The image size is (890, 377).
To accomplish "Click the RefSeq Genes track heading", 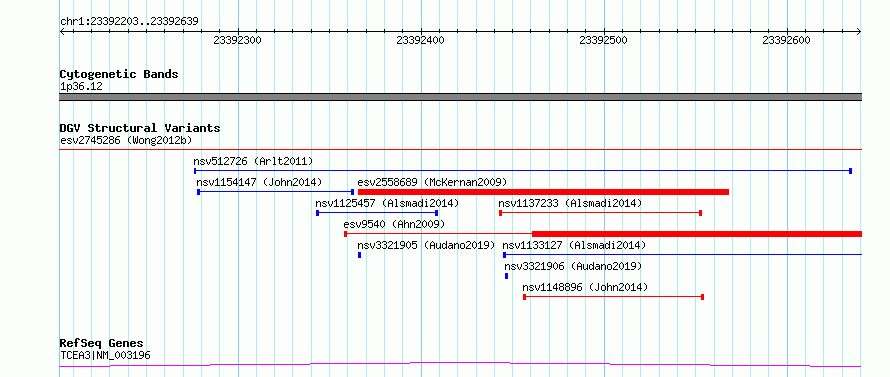I will (x=102, y=344).
